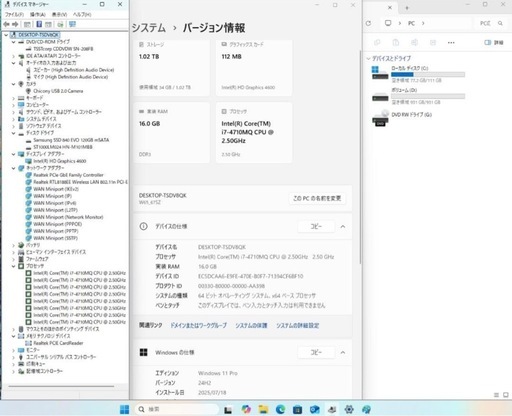Add a new tab in File Explorer
This screenshot has height=416, width=512.
[407, 8]
